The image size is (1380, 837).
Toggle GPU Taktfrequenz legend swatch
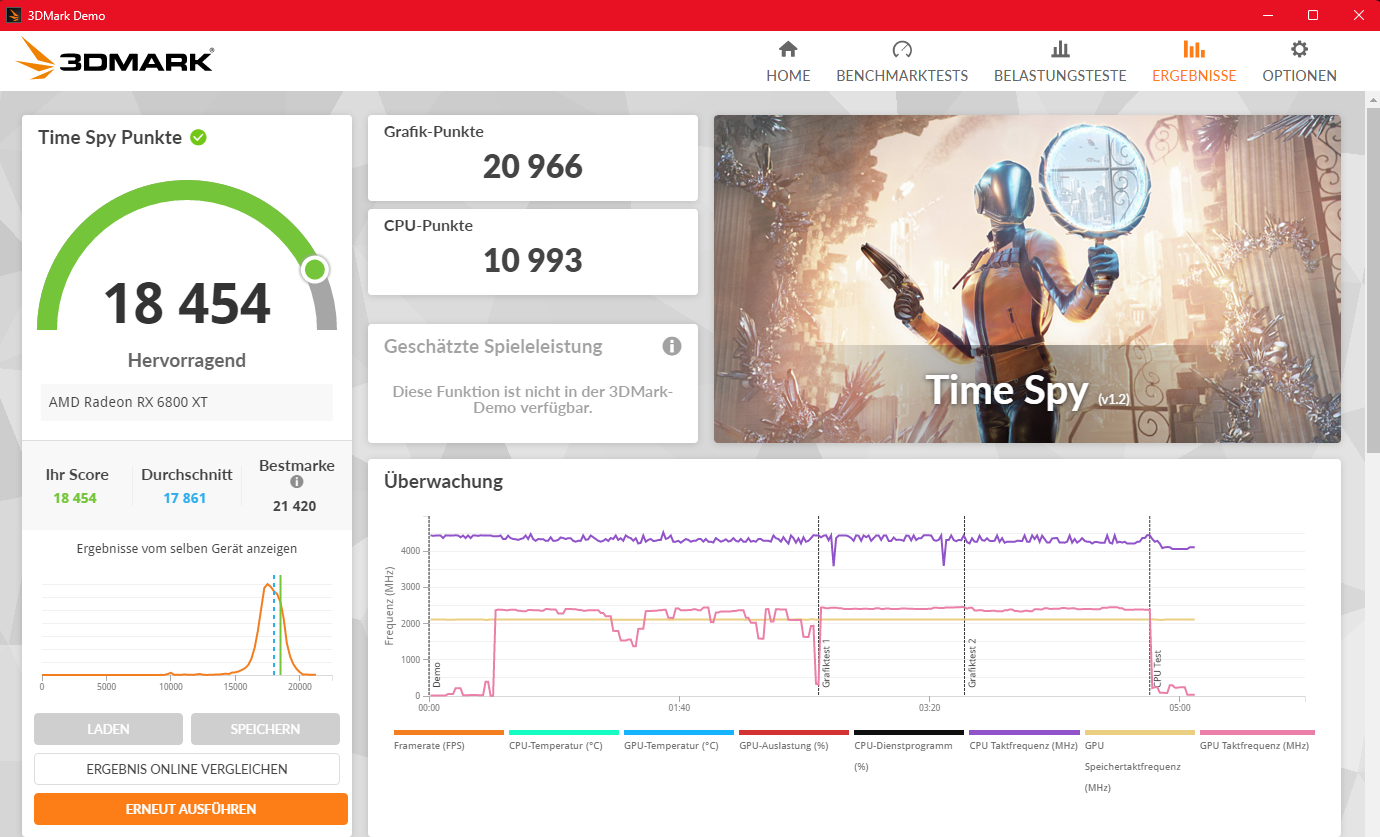(x=1257, y=732)
